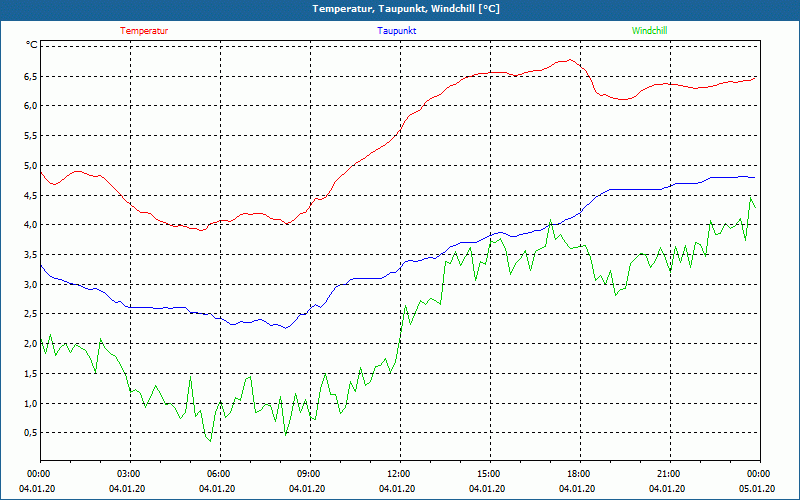Click the 15:00 time axis label

tap(490, 474)
